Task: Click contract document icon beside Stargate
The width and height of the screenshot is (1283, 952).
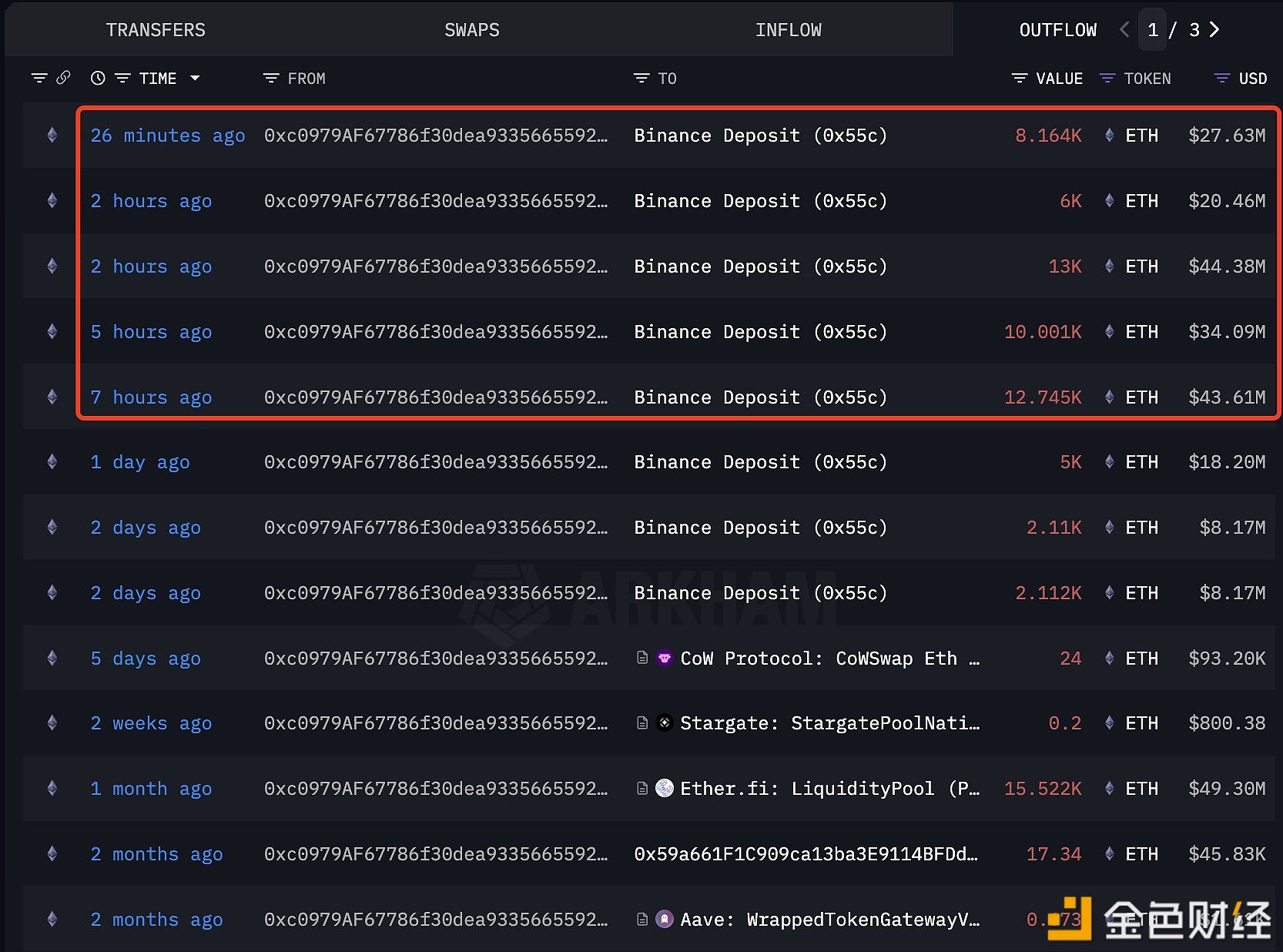Action: pyautogui.click(x=642, y=722)
